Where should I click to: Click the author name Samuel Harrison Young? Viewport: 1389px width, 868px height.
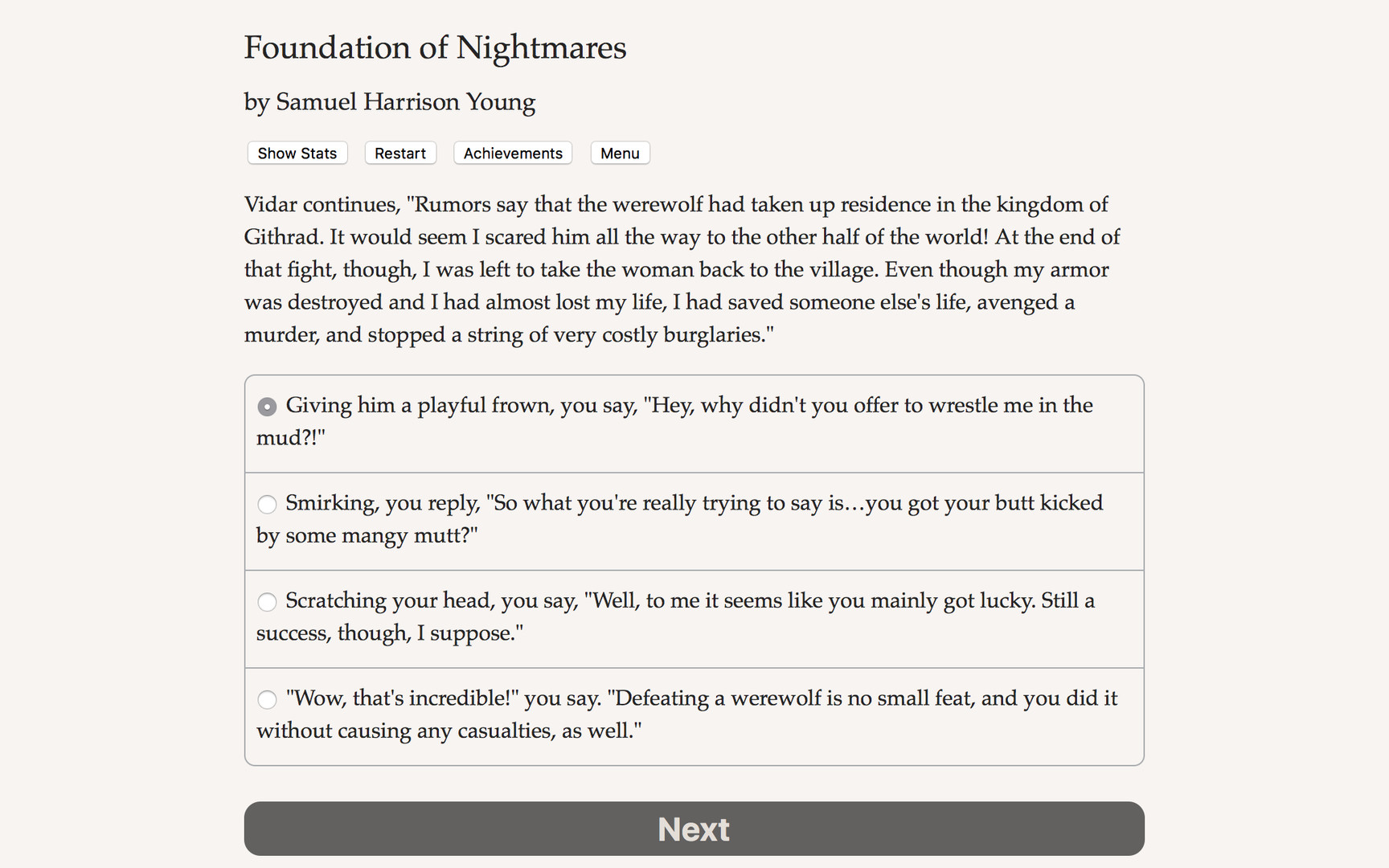coord(389,102)
